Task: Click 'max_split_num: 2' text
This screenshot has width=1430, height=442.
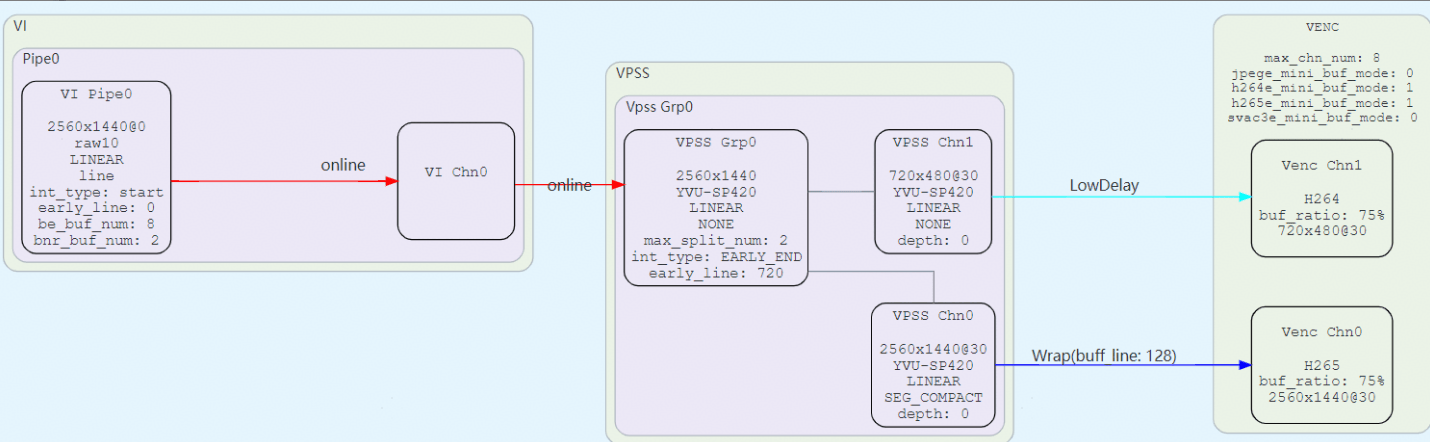Action: pyautogui.click(x=716, y=241)
